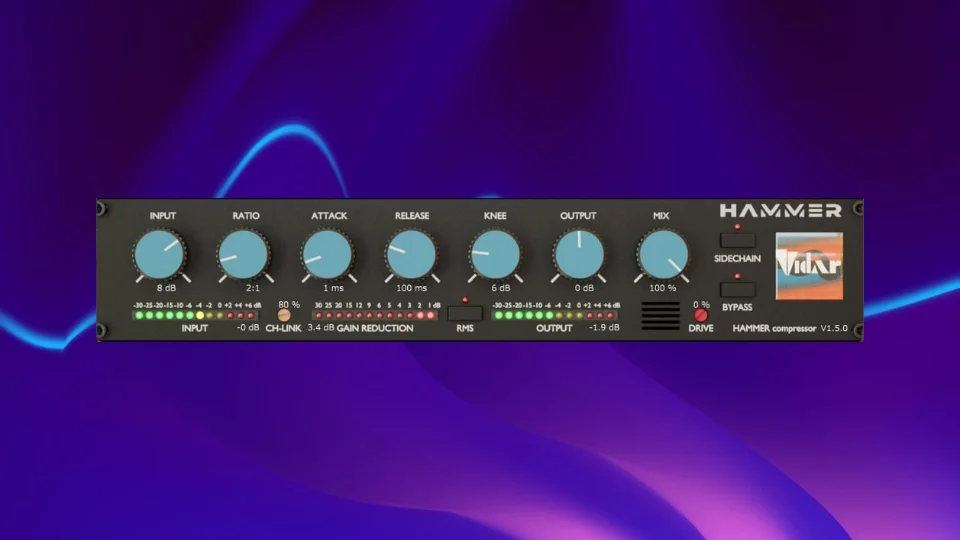This screenshot has height=540, width=960.
Task: Click the MIX knob
Action: point(662,255)
